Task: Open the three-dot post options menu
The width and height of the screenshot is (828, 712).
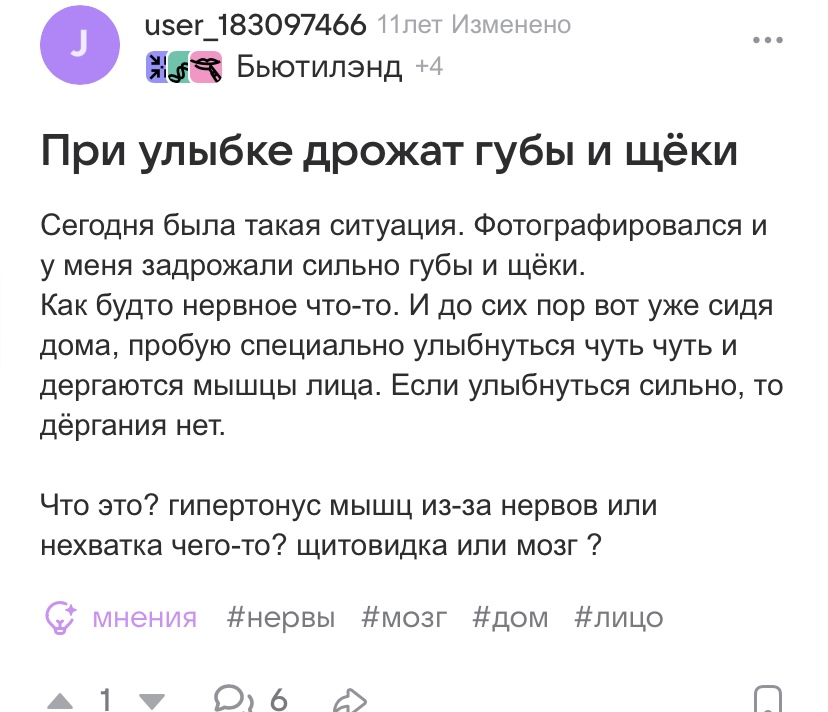Action: pos(767,42)
